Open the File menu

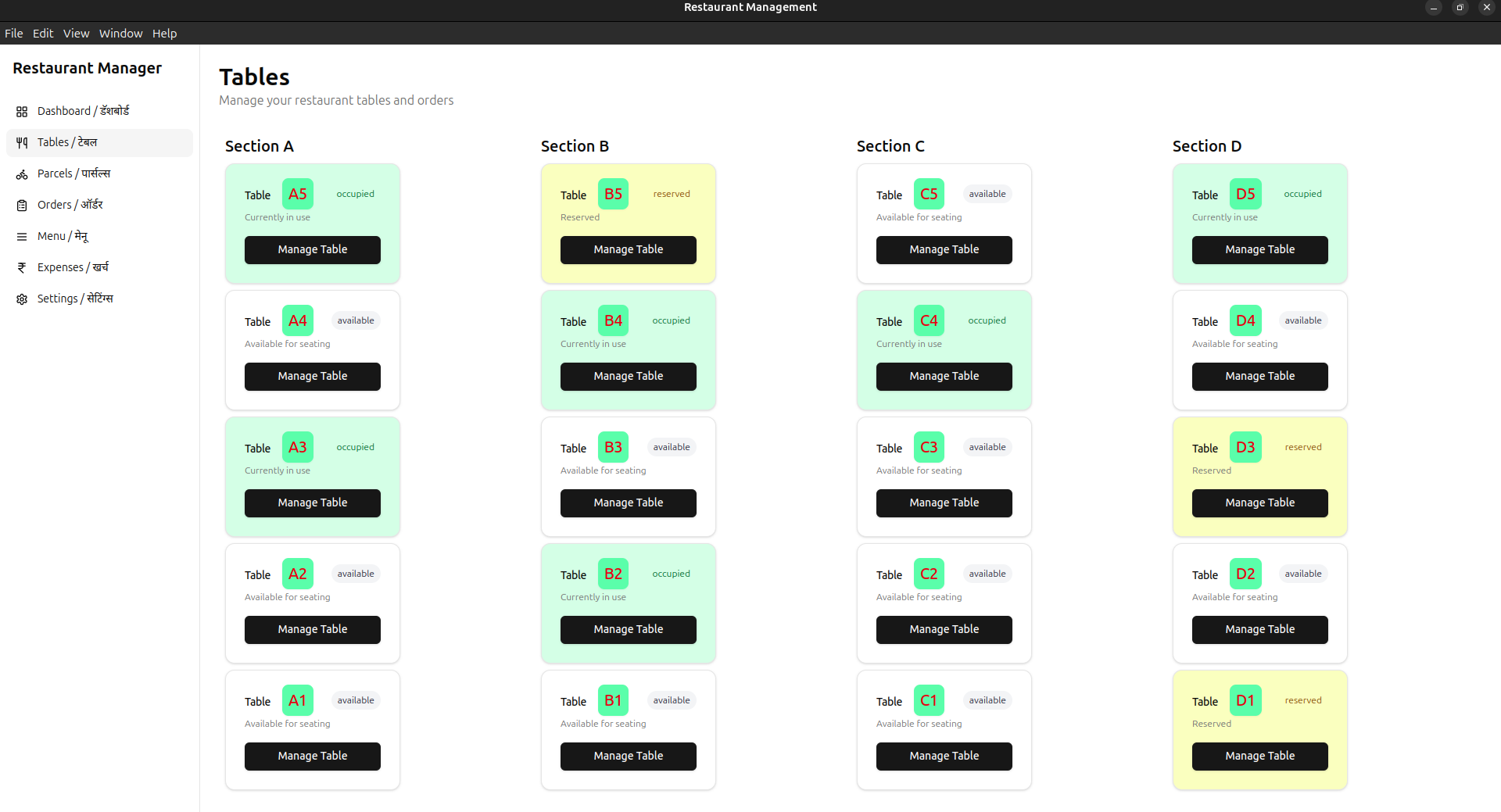[13, 33]
